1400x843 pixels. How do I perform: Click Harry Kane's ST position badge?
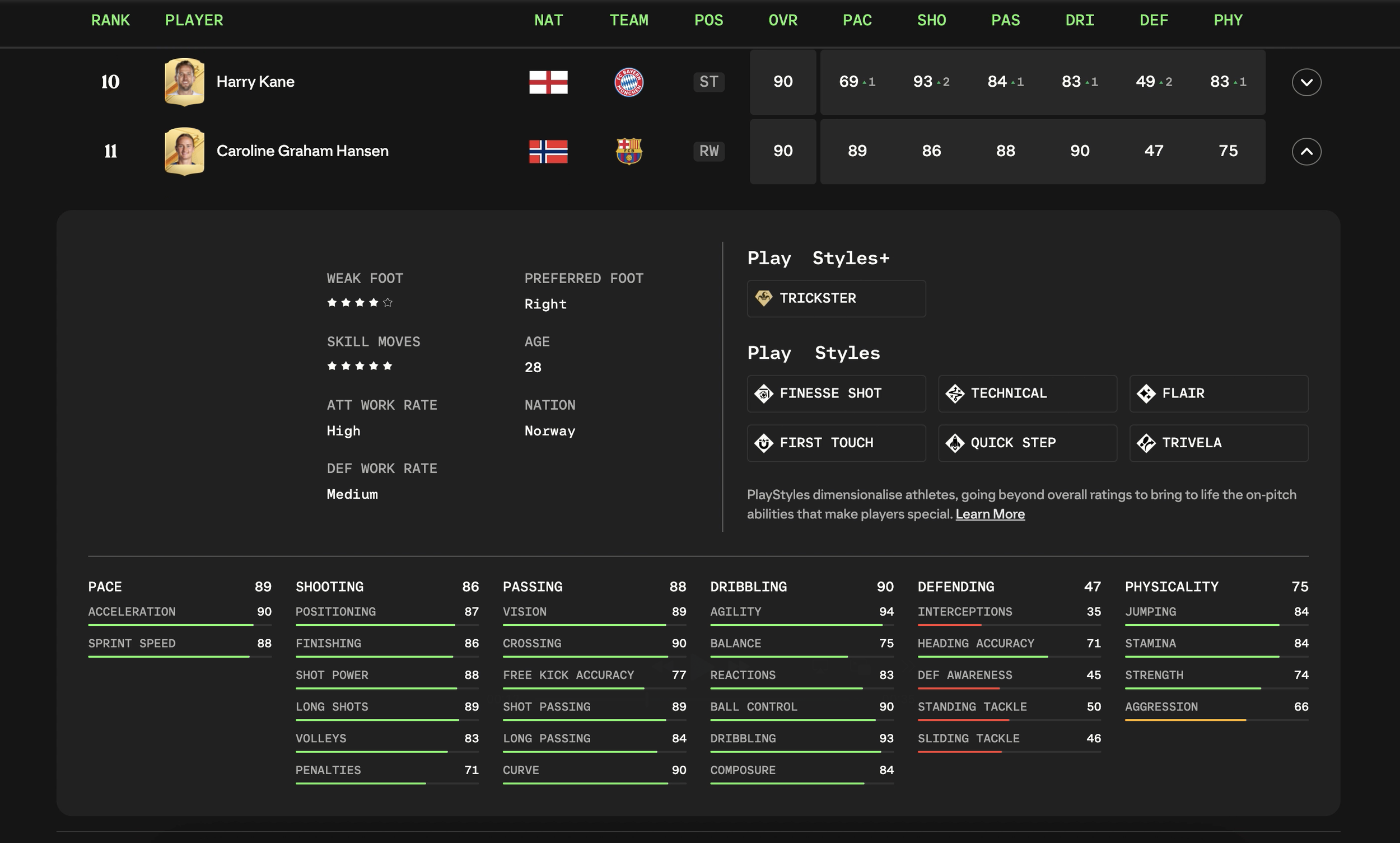click(x=708, y=82)
